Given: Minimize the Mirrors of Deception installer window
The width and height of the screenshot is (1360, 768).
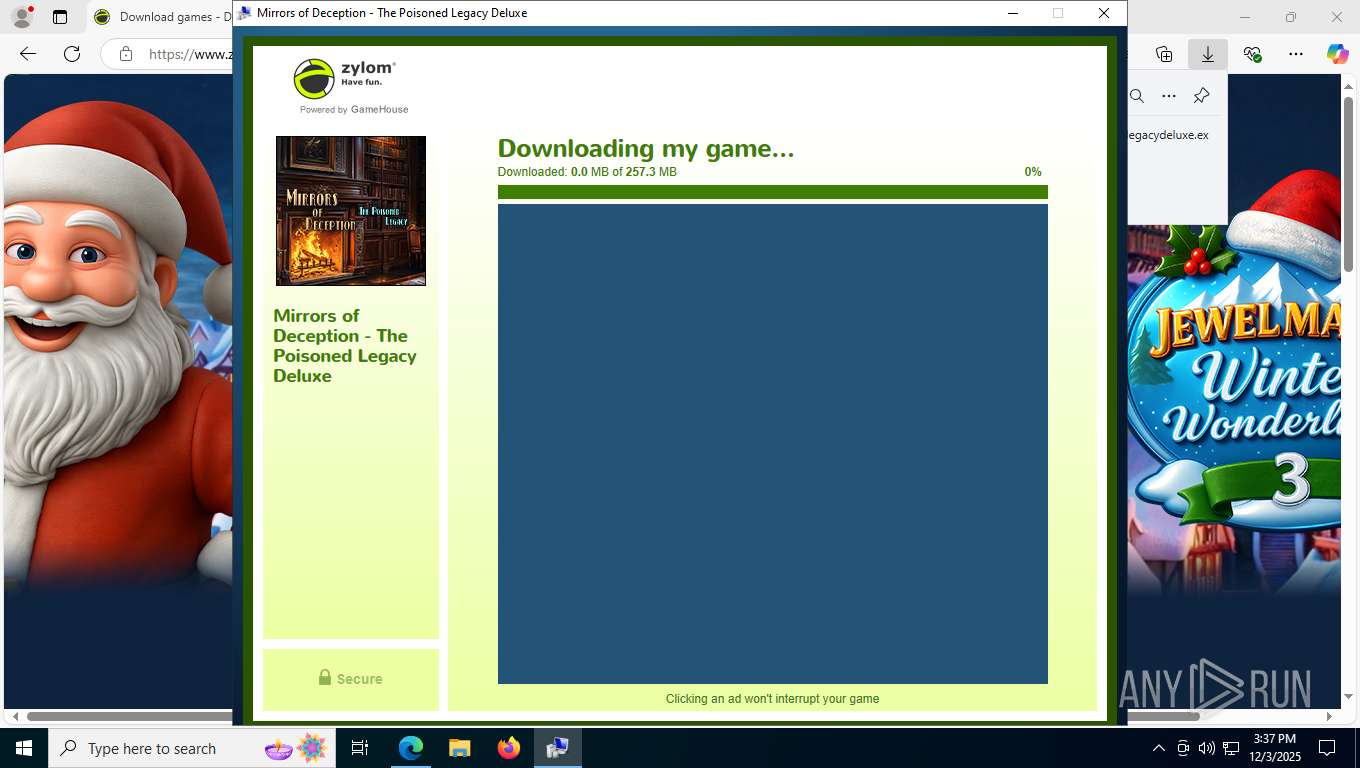Looking at the screenshot, I should [x=1013, y=13].
